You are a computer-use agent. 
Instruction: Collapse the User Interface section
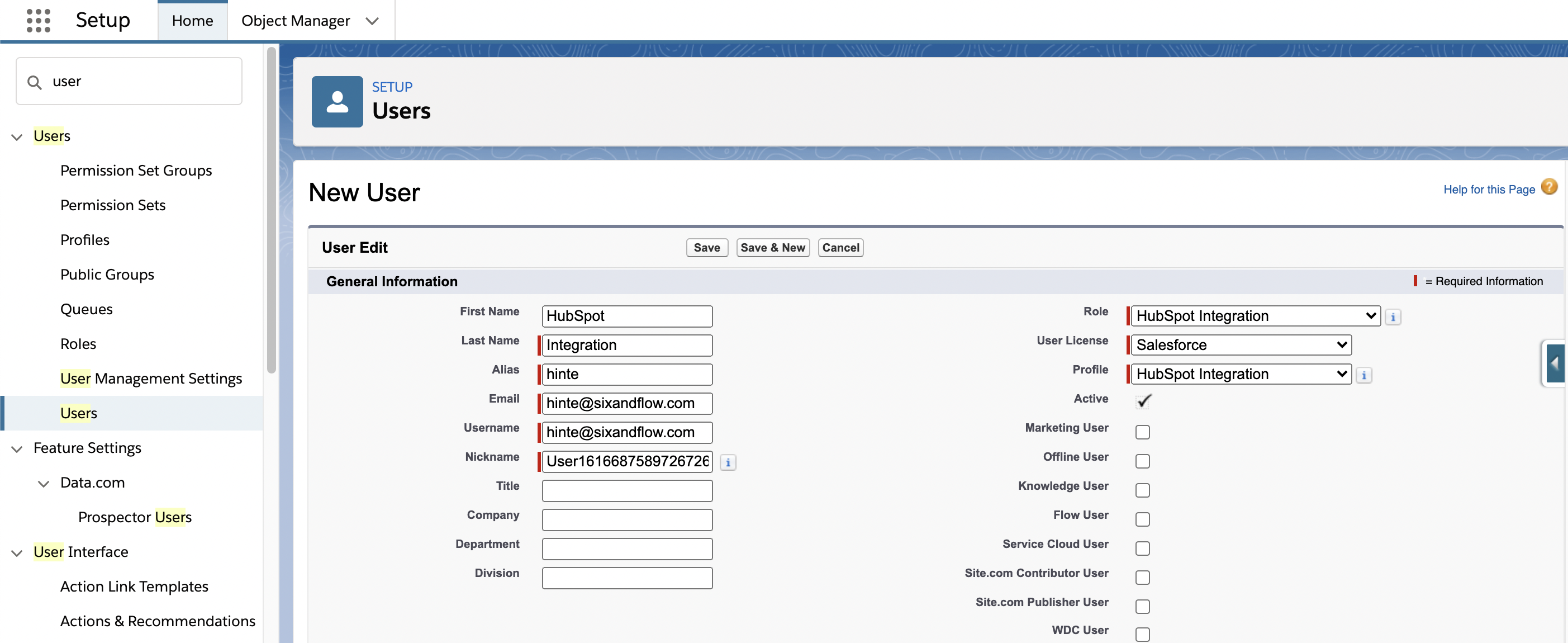pos(17,554)
